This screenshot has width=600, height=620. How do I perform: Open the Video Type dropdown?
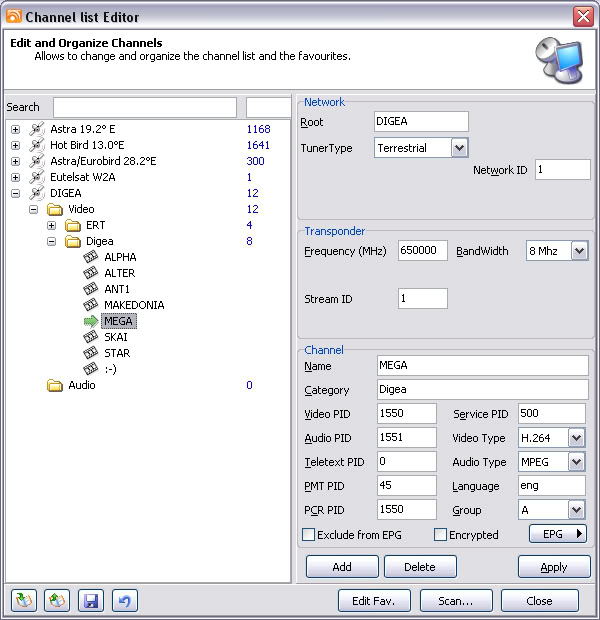[576, 438]
